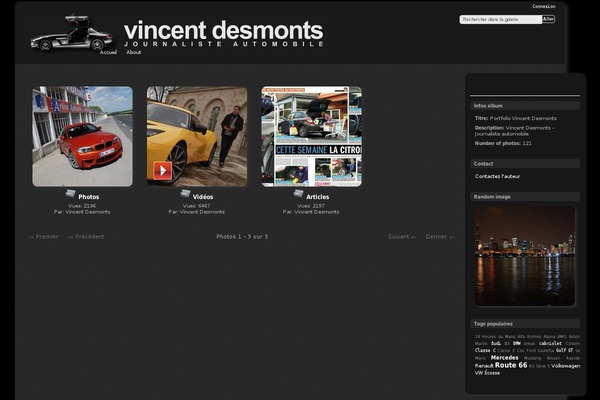Click Vincent Desmonts under the Articles album
The image size is (600, 400).
316,212
